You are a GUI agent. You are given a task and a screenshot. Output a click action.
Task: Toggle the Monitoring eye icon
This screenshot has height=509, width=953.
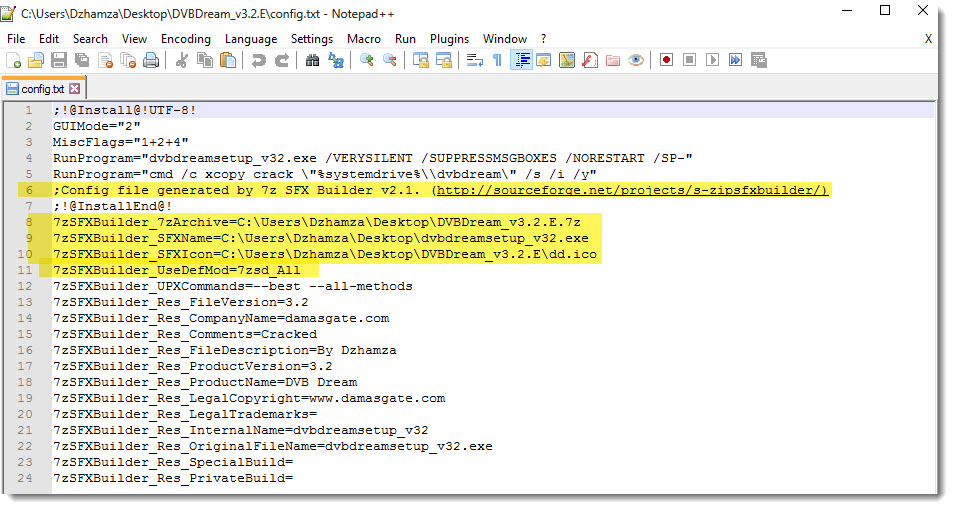tap(636, 60)
